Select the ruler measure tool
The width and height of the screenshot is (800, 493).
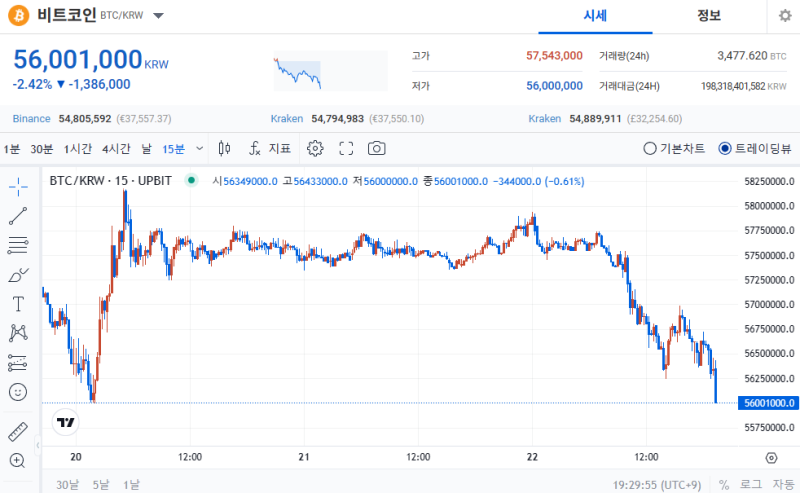(x=18, y=432)
